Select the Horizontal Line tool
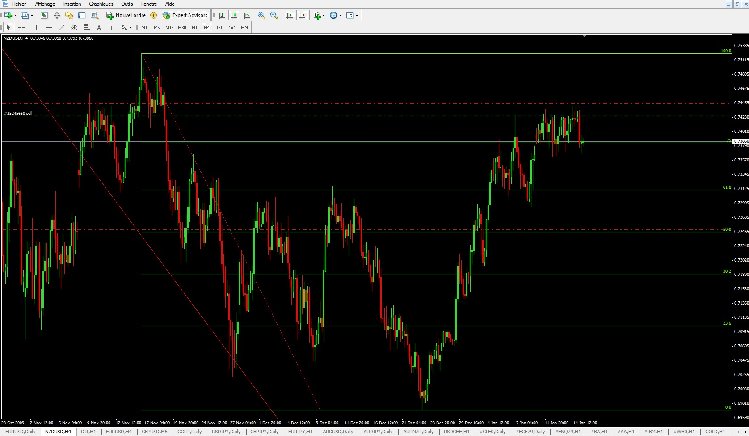The width and height of the screenshot is (749, 436). (49, 28)
